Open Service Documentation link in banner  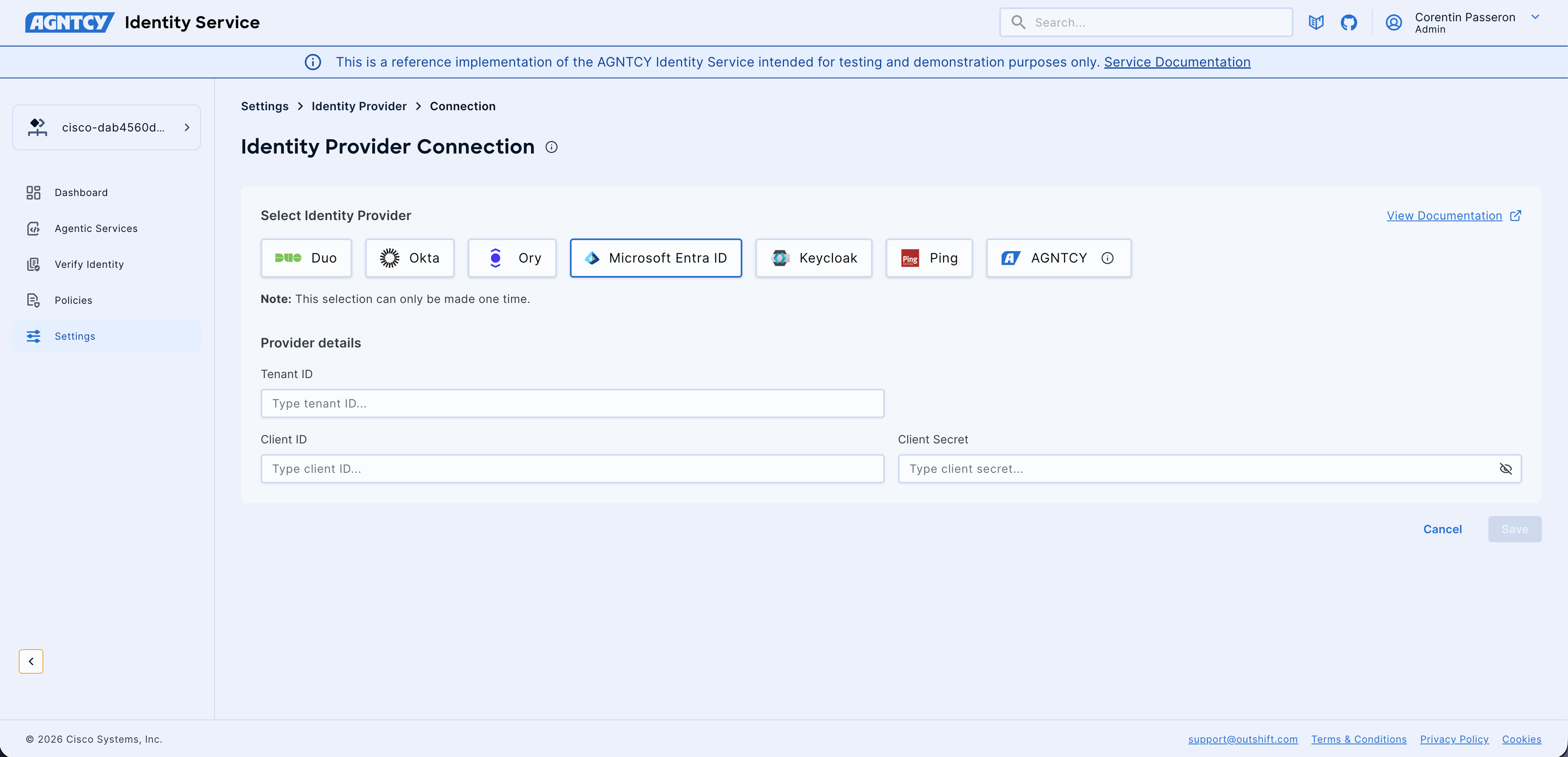(1177, 62)
